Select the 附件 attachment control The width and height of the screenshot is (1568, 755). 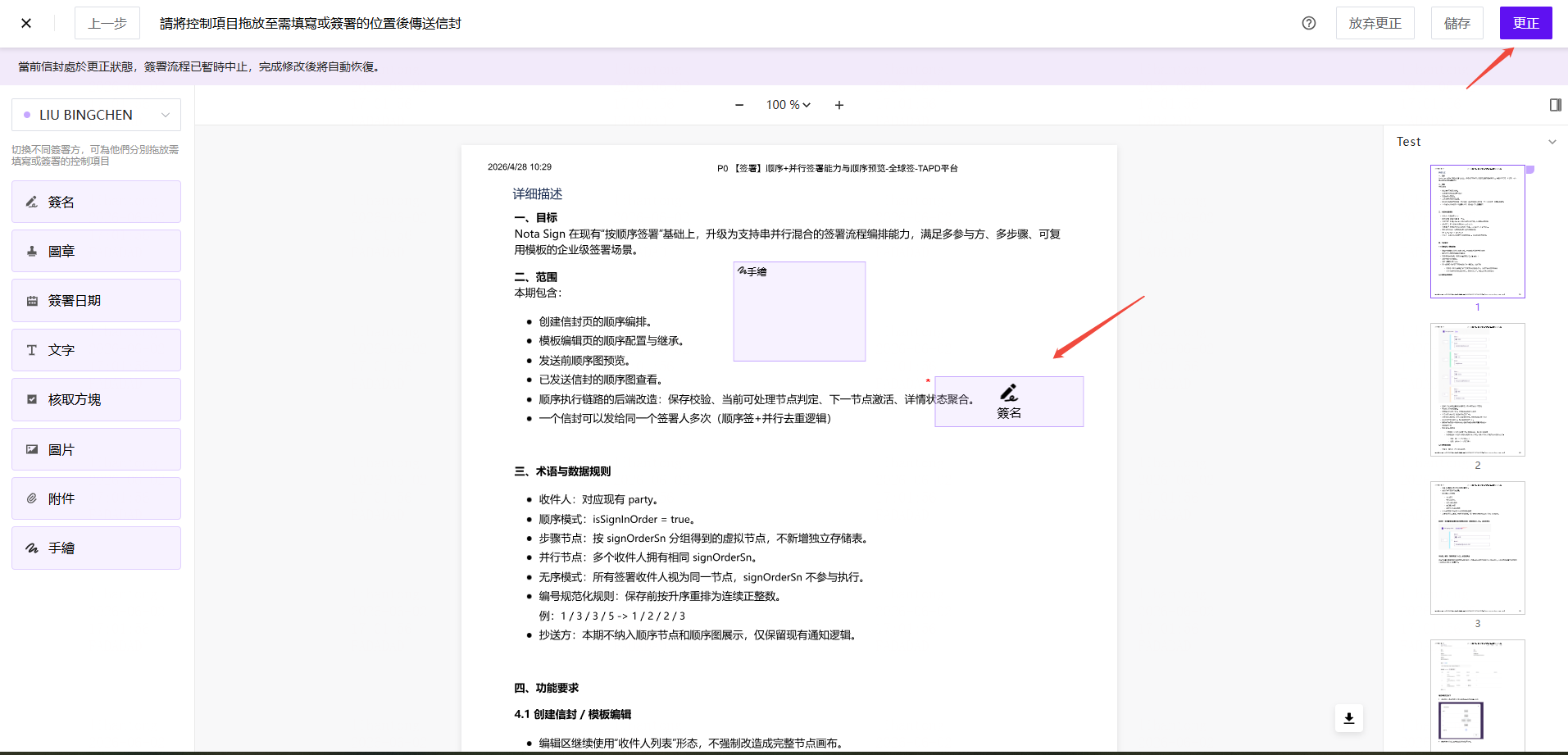[x=96, y=498]
